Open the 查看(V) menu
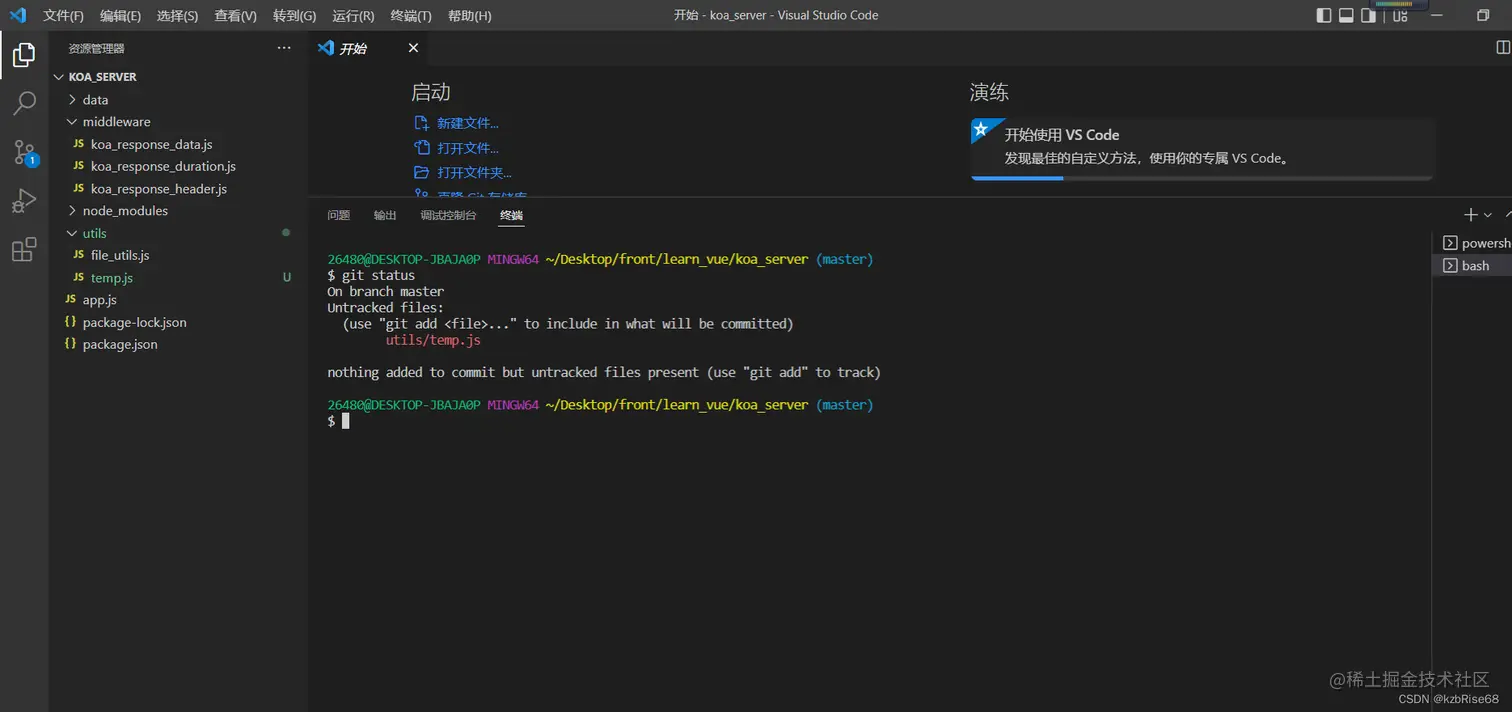The height and width of the screenshot is (712, 1512). point(235,16)
